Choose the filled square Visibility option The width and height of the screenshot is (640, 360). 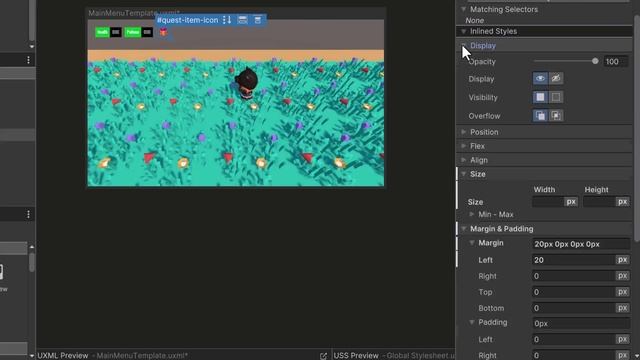pos(540,97)
